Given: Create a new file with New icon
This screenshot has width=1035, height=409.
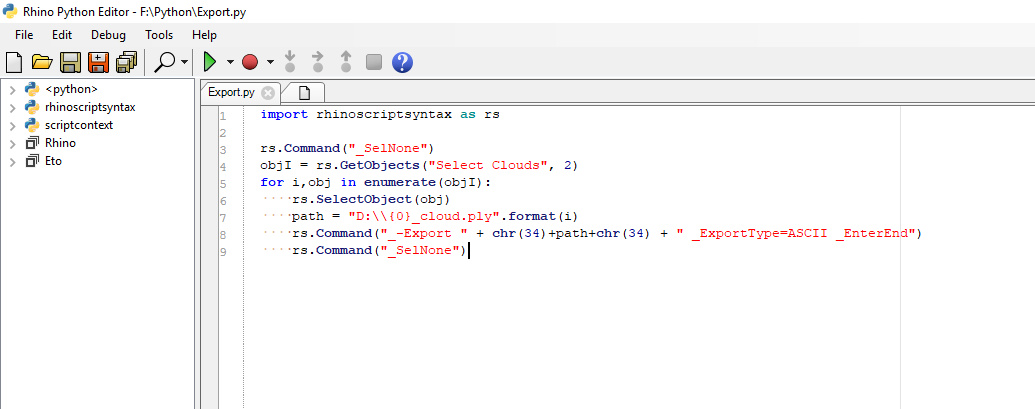Looking at the screenshot, I should [13, 63].
